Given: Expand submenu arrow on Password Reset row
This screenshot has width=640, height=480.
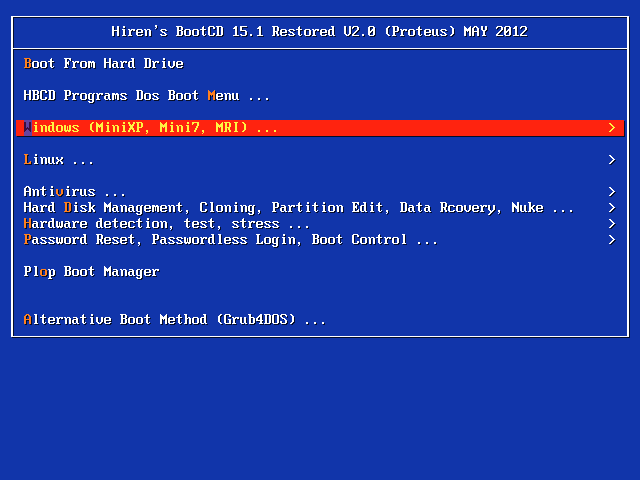Looking at the screenshot, I should point(611,240).
